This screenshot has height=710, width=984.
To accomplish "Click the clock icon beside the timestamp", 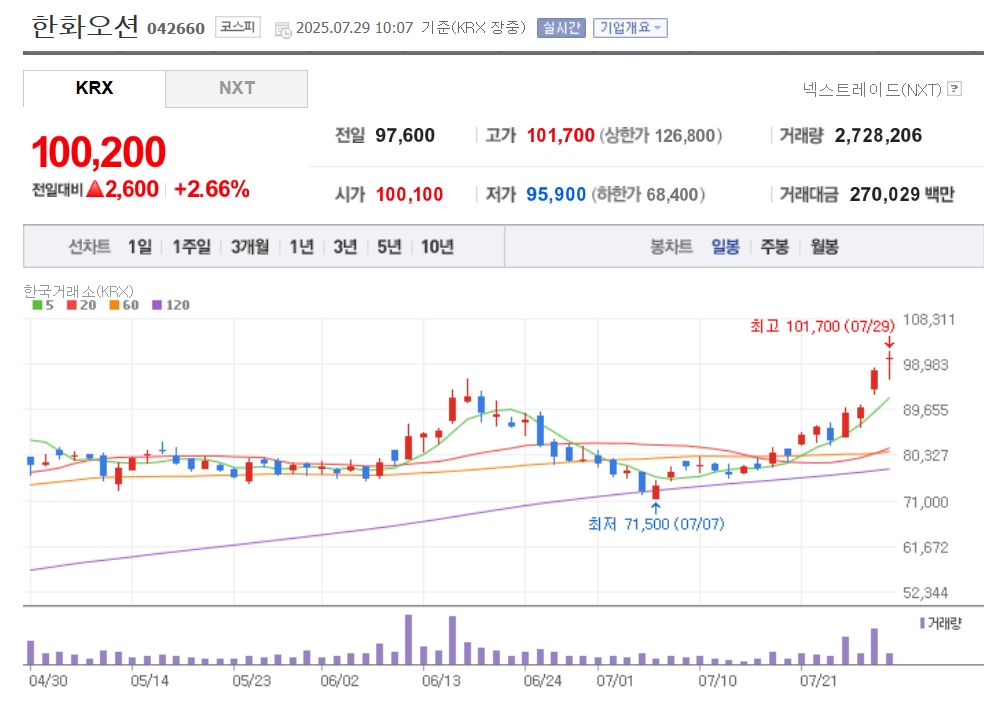I will pos(283,30).
